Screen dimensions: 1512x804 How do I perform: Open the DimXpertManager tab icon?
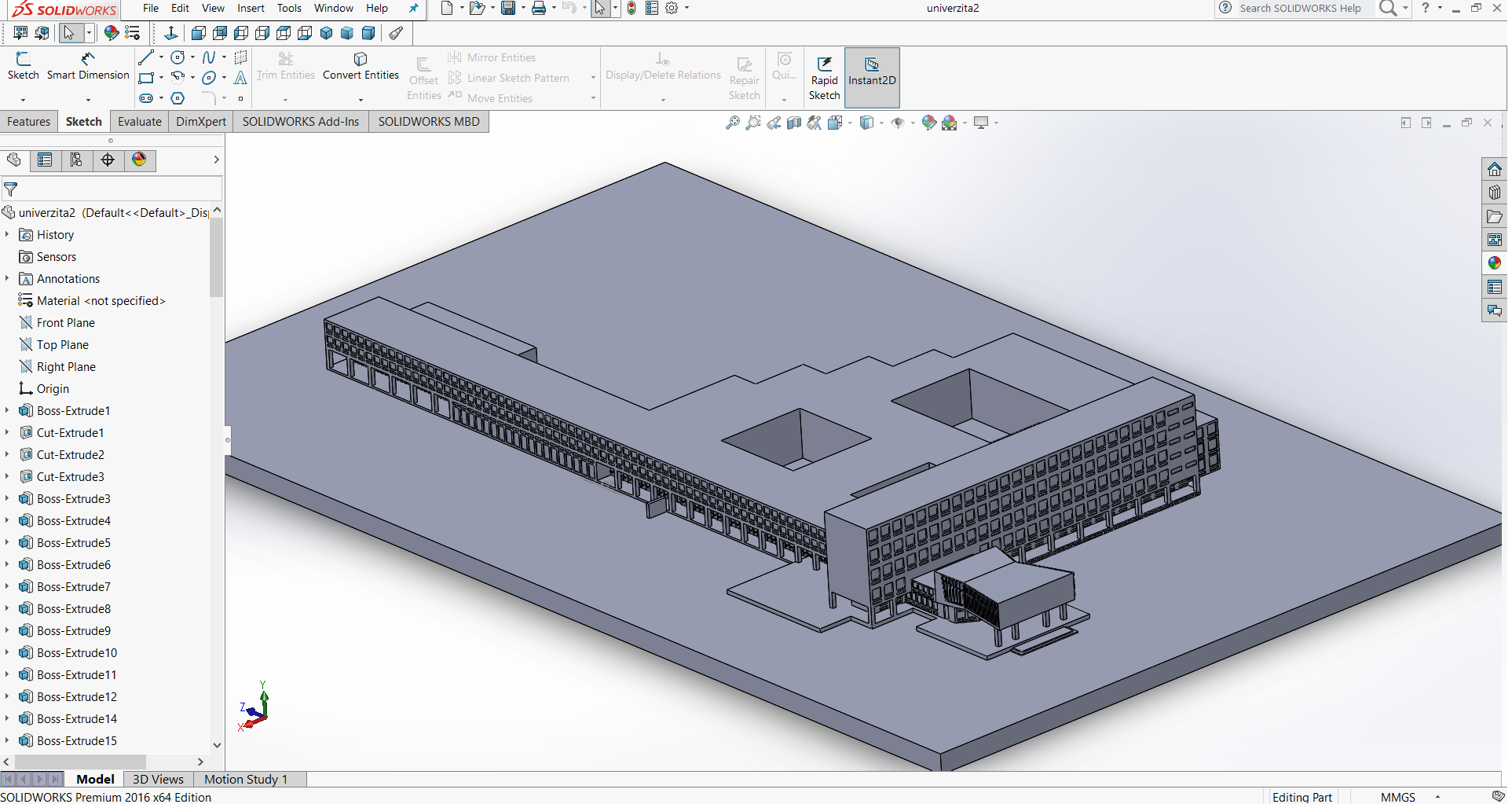pos(108,160)
